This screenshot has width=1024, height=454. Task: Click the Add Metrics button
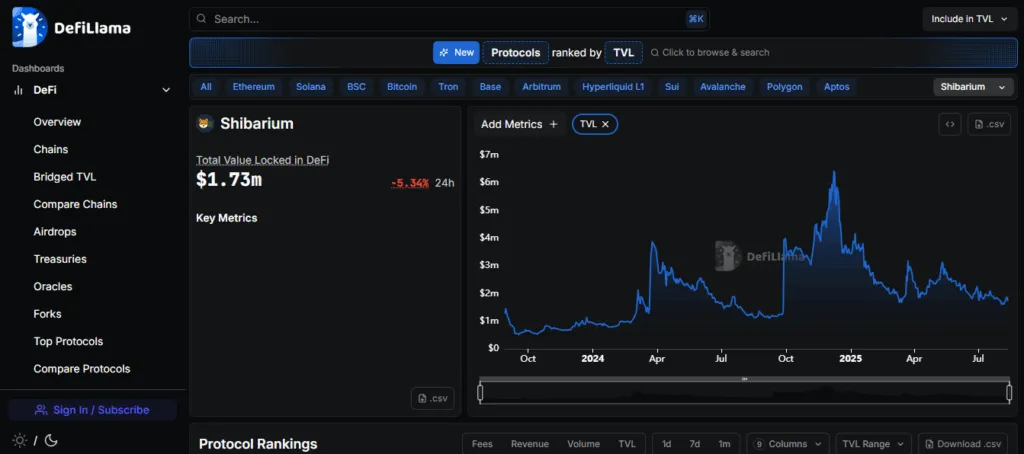point(520,124)
